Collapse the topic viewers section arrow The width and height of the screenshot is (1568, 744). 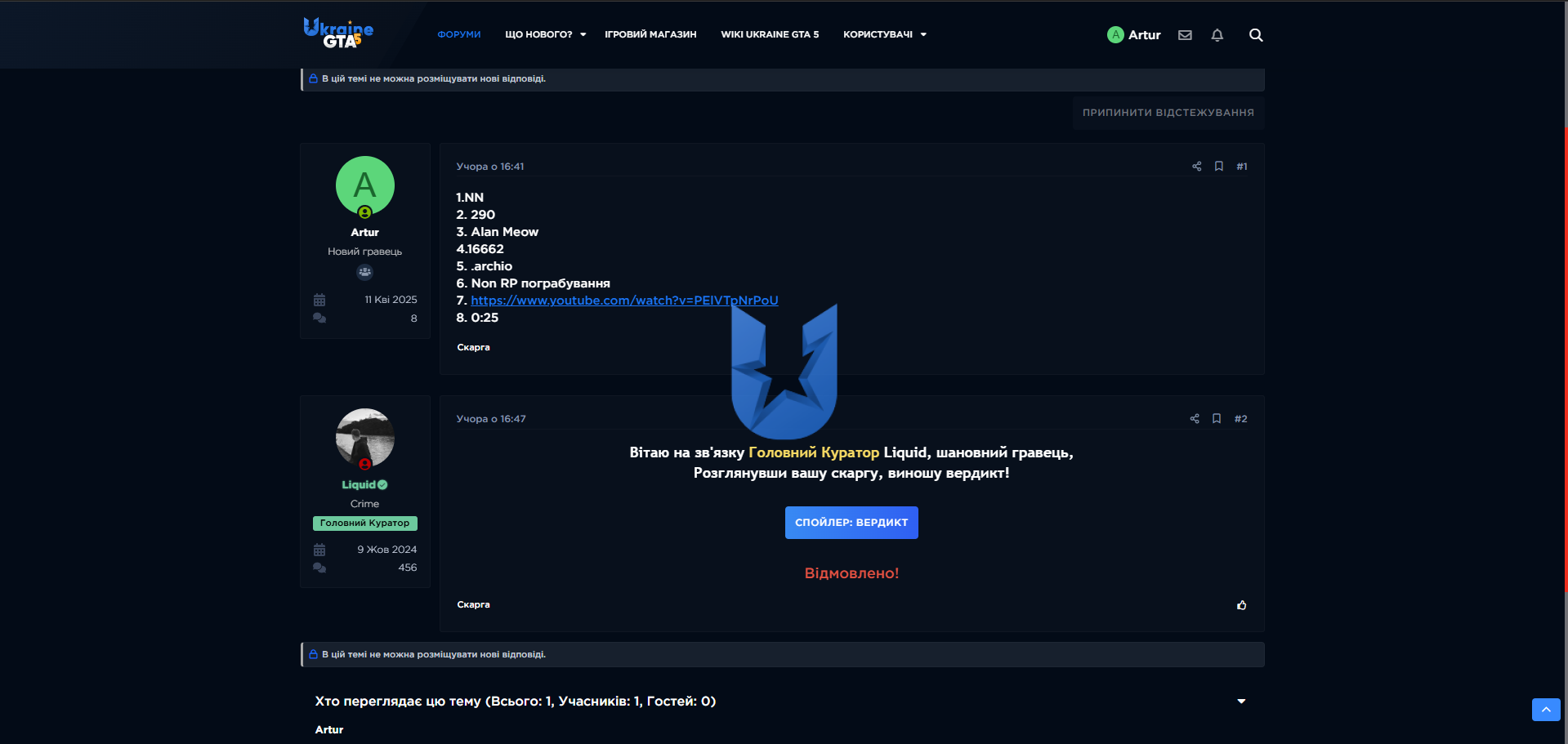pyautogui.click(x=1242, y=702)
